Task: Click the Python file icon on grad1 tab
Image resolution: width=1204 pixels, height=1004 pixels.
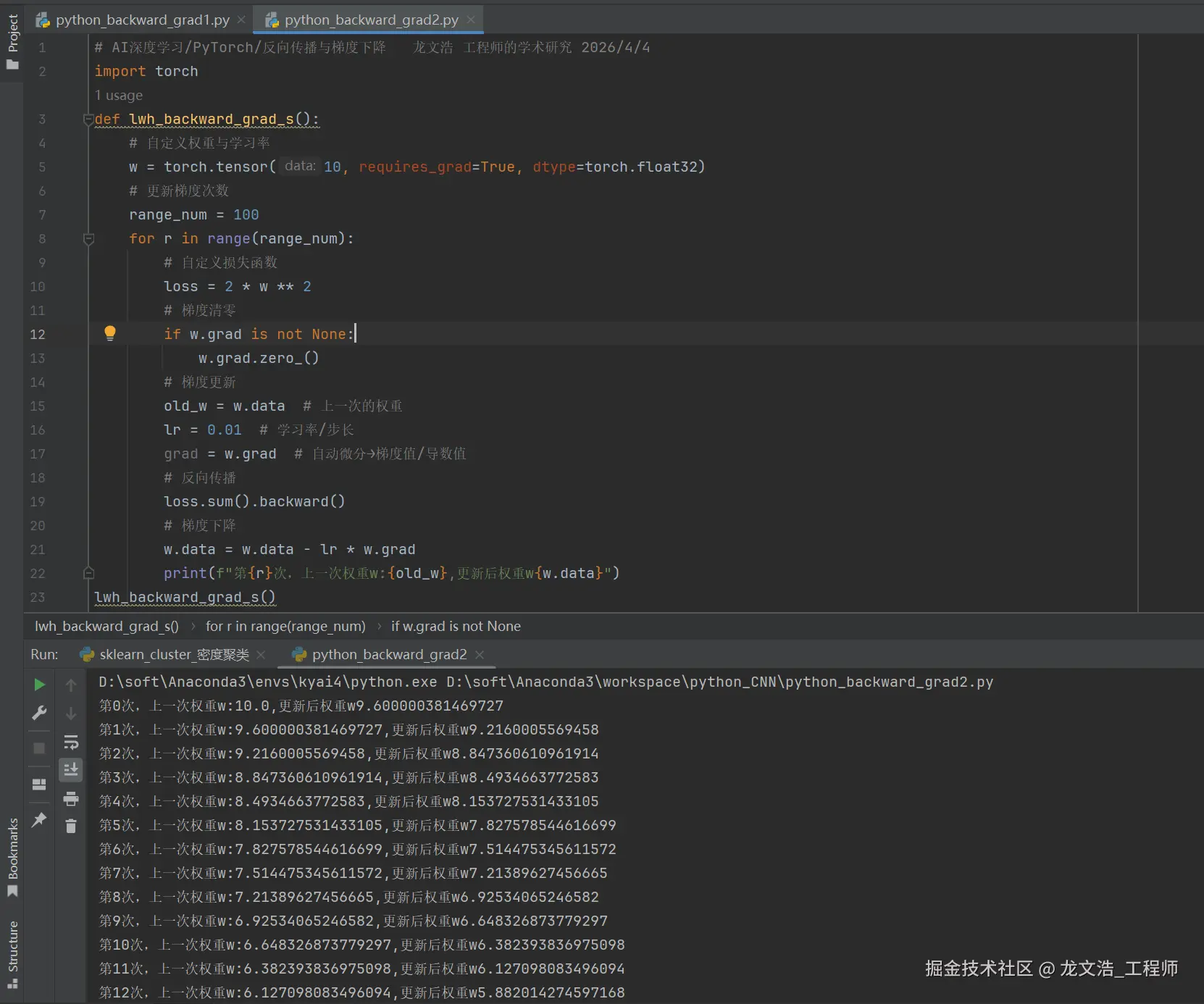Action: (x=43, y=20)
